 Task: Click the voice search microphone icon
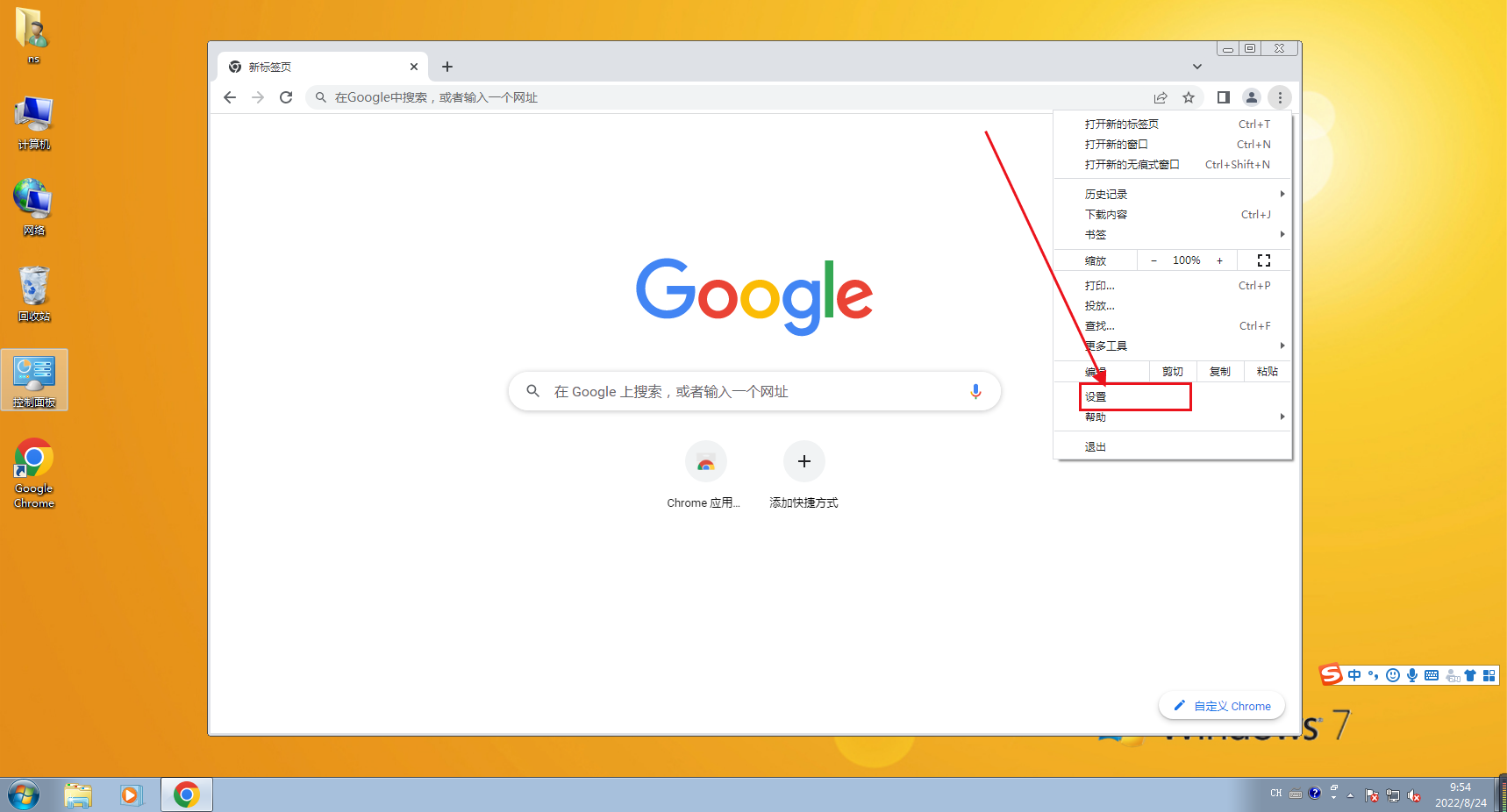[x=975, y=391]
